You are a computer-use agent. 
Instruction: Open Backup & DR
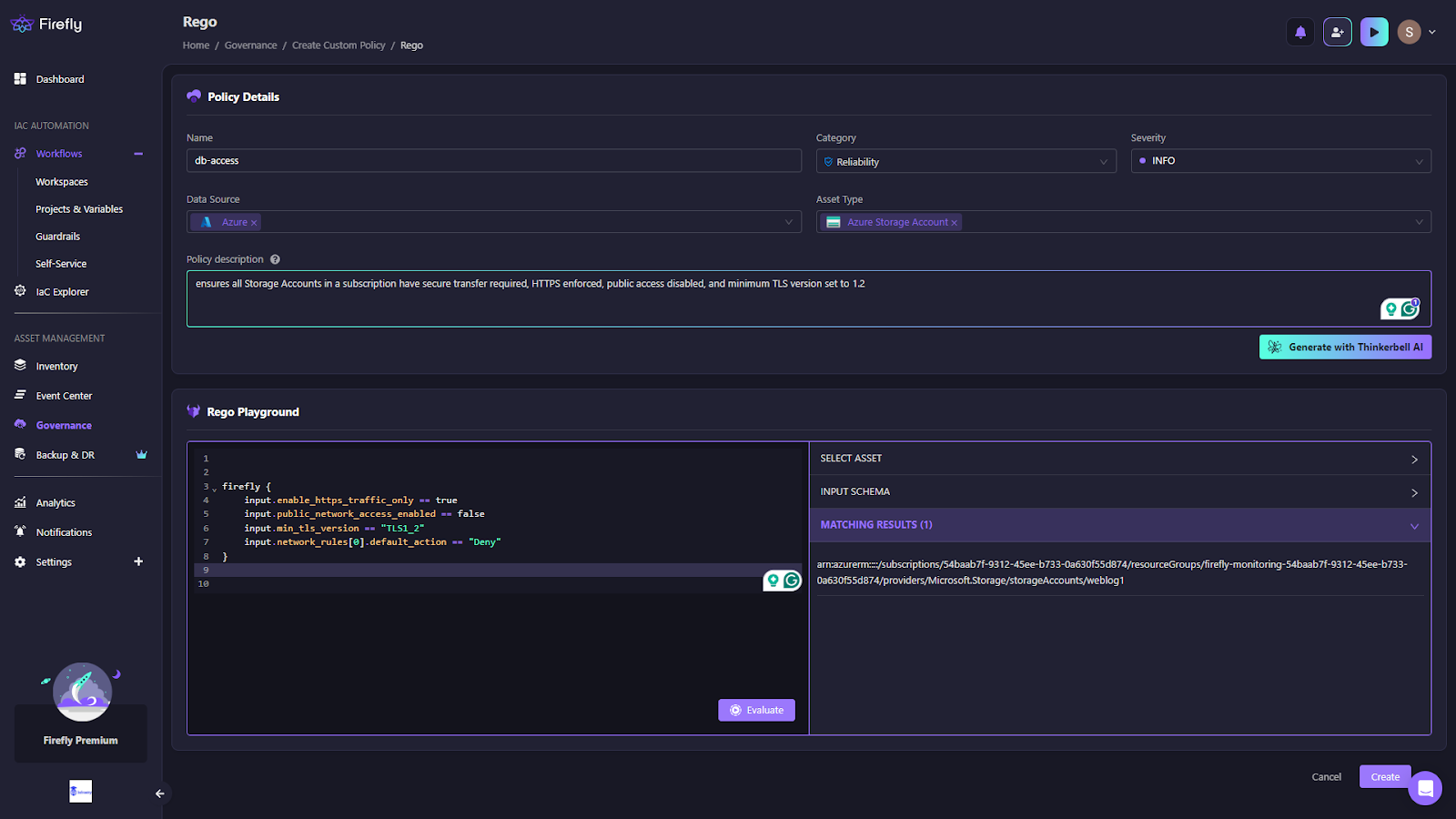pos(66,455)
